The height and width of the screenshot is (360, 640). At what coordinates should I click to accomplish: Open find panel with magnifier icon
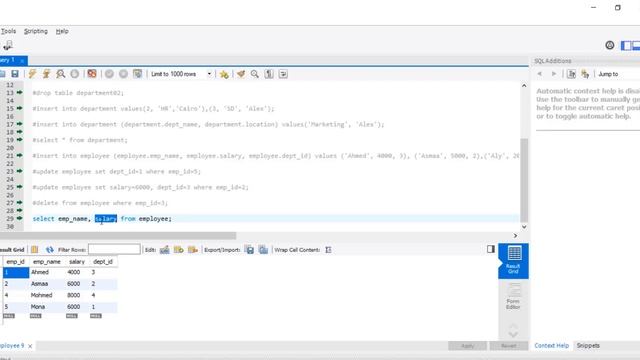click(255, 74)
